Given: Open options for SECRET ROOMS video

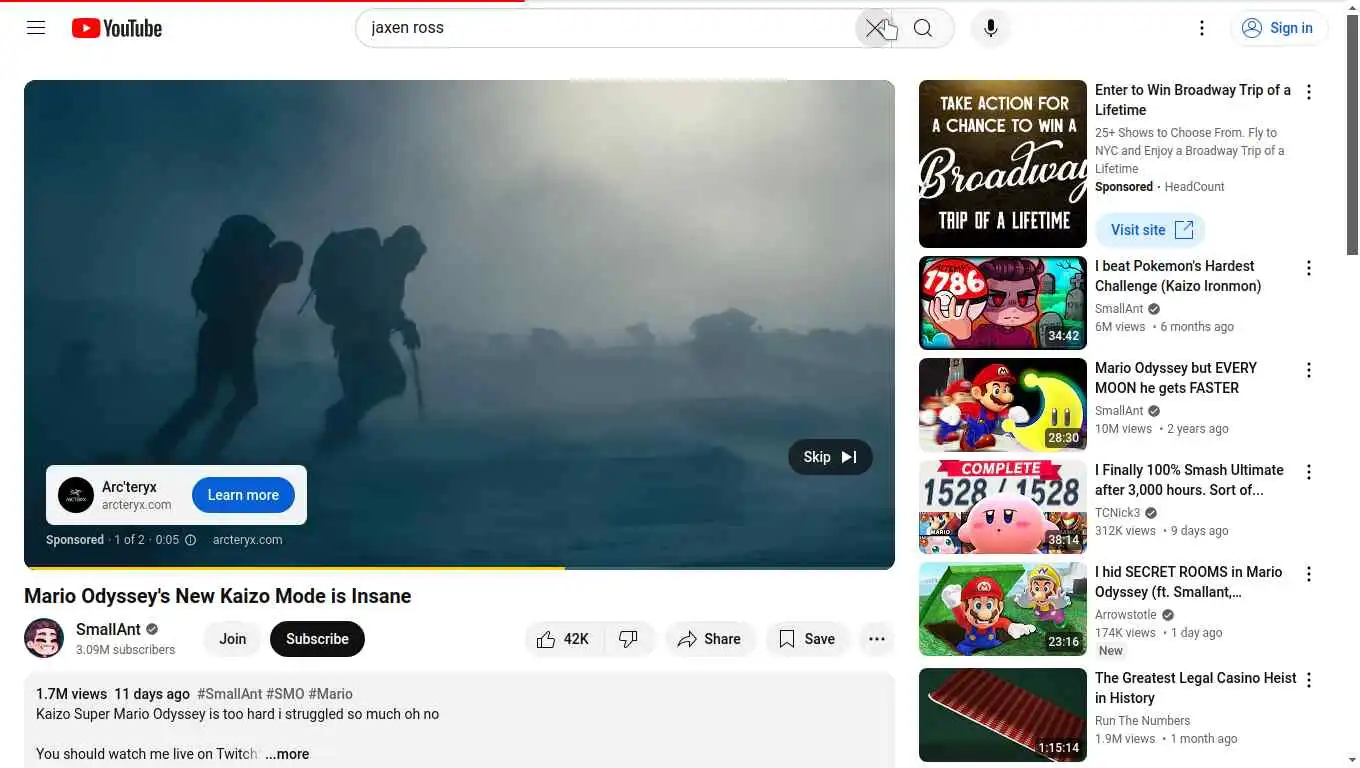Looking at the screenshot, I should click(x=1308, y=574).
